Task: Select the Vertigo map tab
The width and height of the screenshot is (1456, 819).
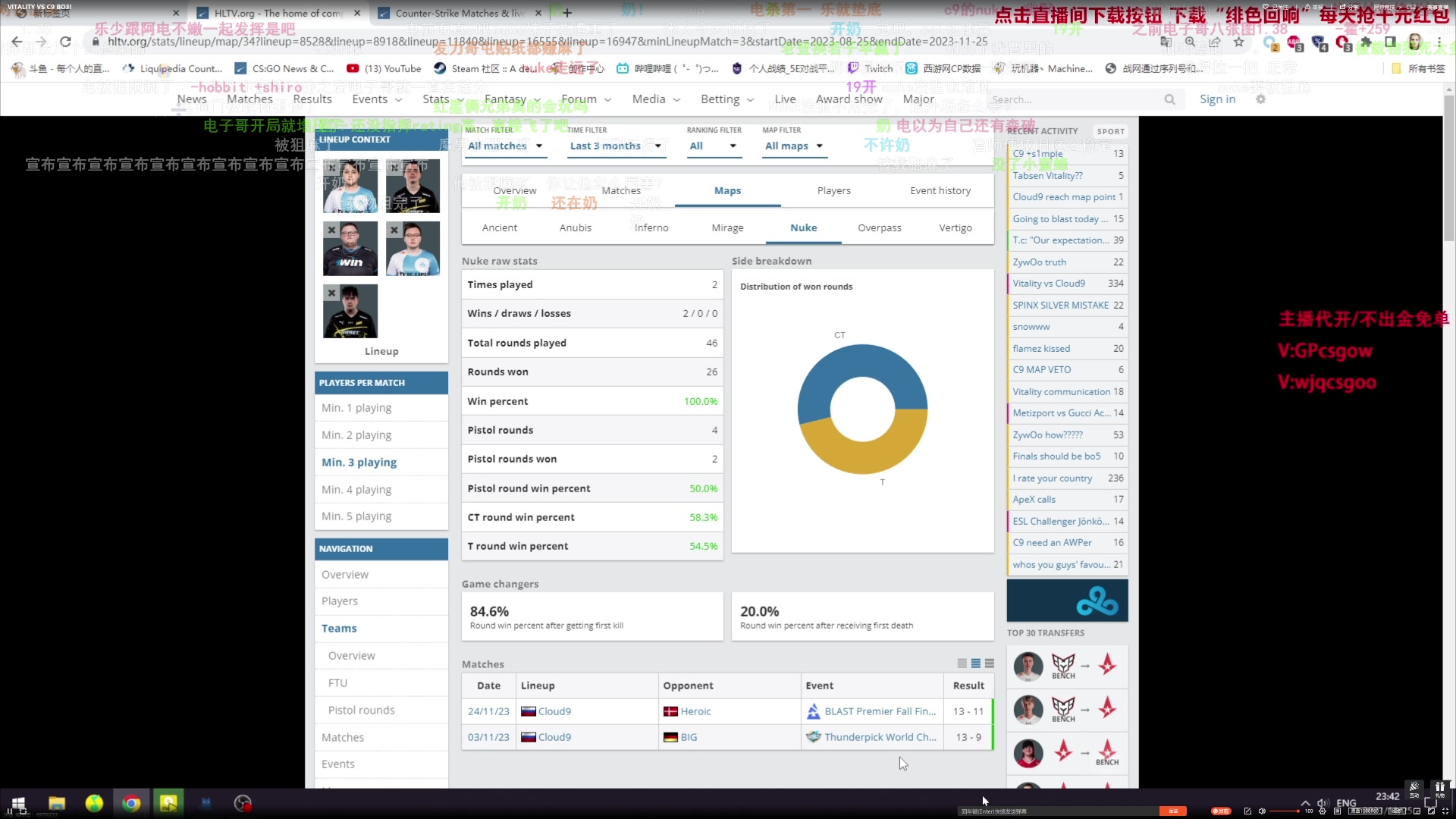Action: tap(955, 227)
